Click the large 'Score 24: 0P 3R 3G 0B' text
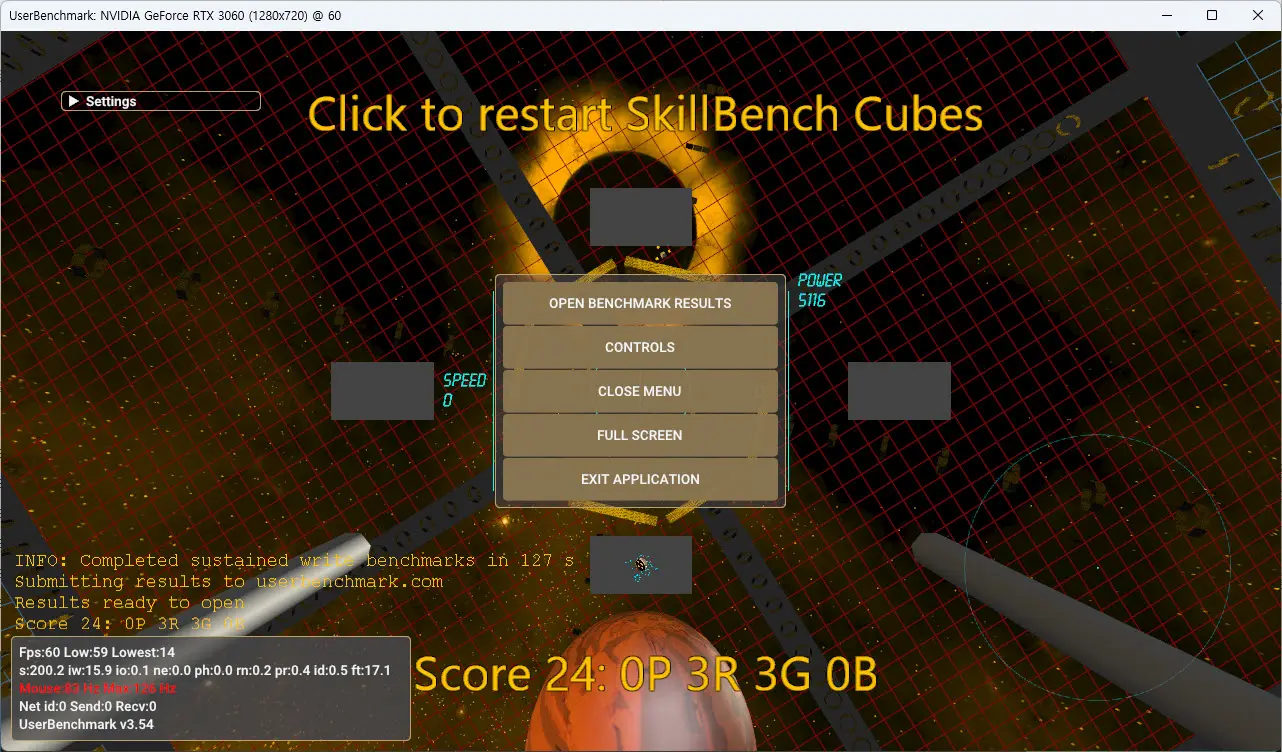The width and height of the screenshot is (1282, 752). (646, 675)
